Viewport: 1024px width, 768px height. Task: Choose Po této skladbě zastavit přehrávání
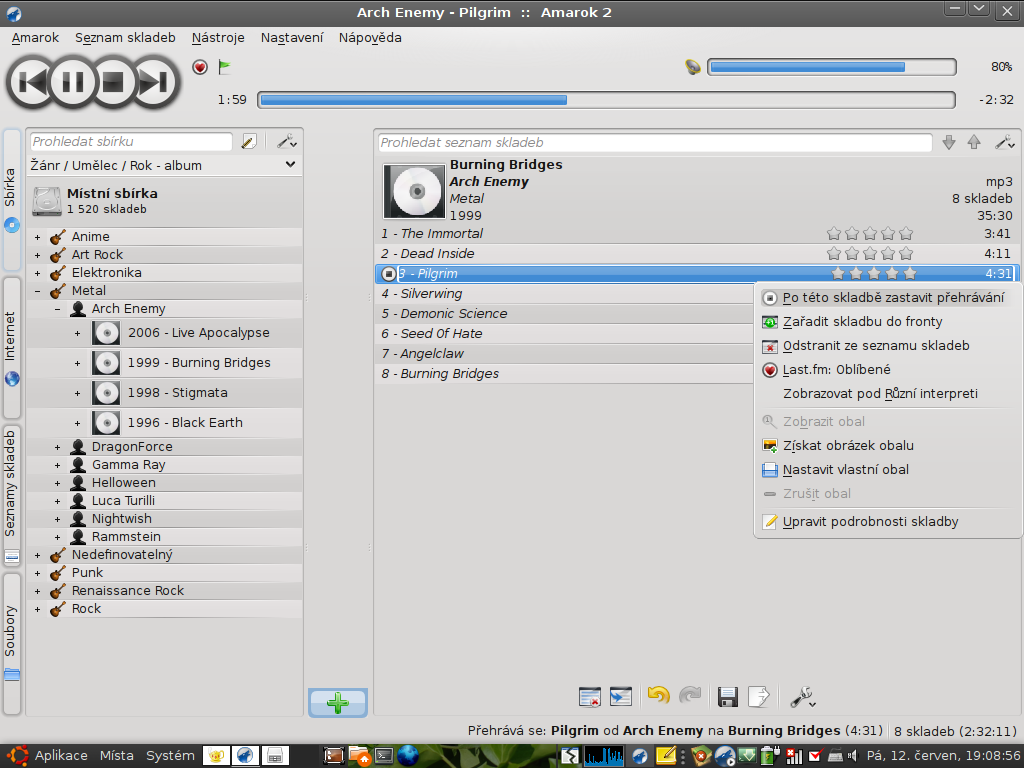coord(888,298)
